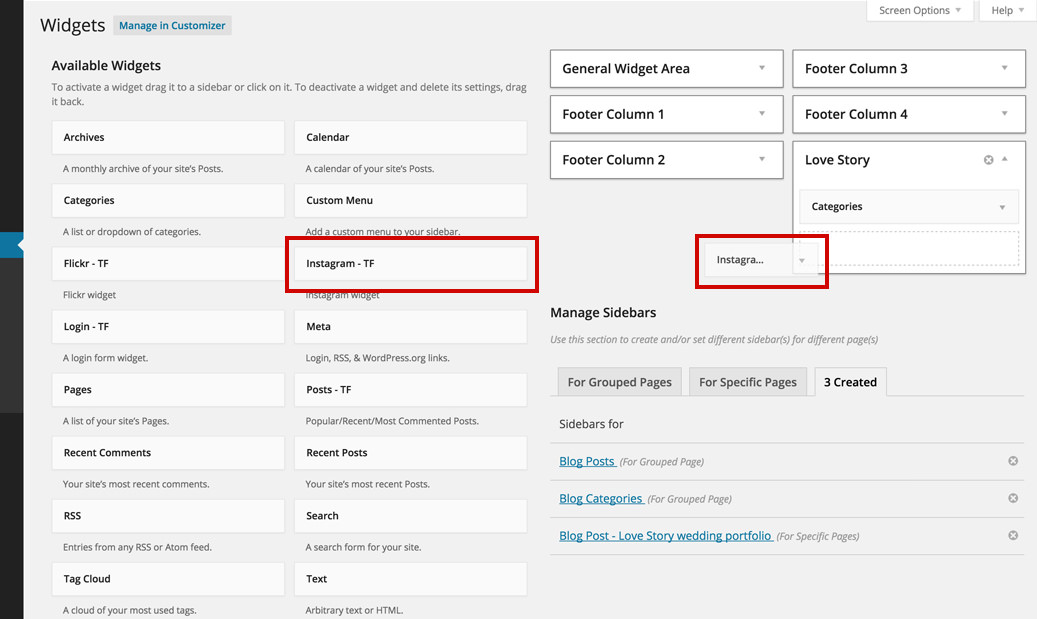The height and width of the screenshot is (619, 1037).
Task: Select the Instagram - TF widget
Action: [x=410, y=264]
